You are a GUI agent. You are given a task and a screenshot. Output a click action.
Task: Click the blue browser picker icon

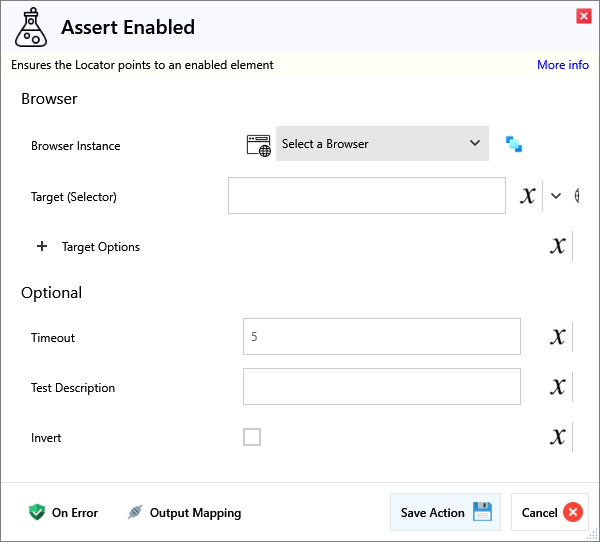[x=514, y=144]
